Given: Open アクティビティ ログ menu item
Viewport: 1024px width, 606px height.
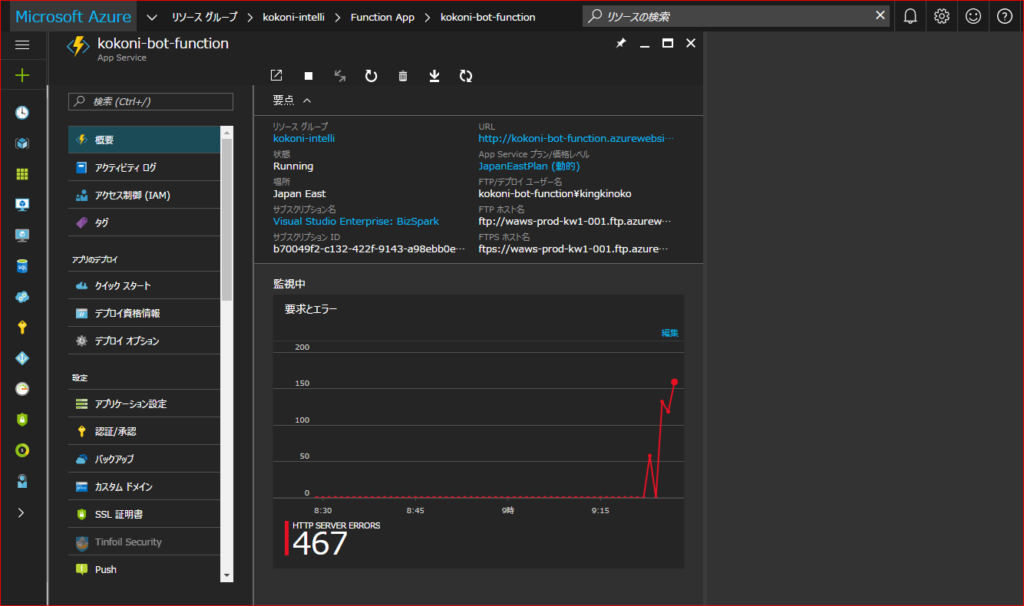Looking at the screenshot, I should 144,167.
